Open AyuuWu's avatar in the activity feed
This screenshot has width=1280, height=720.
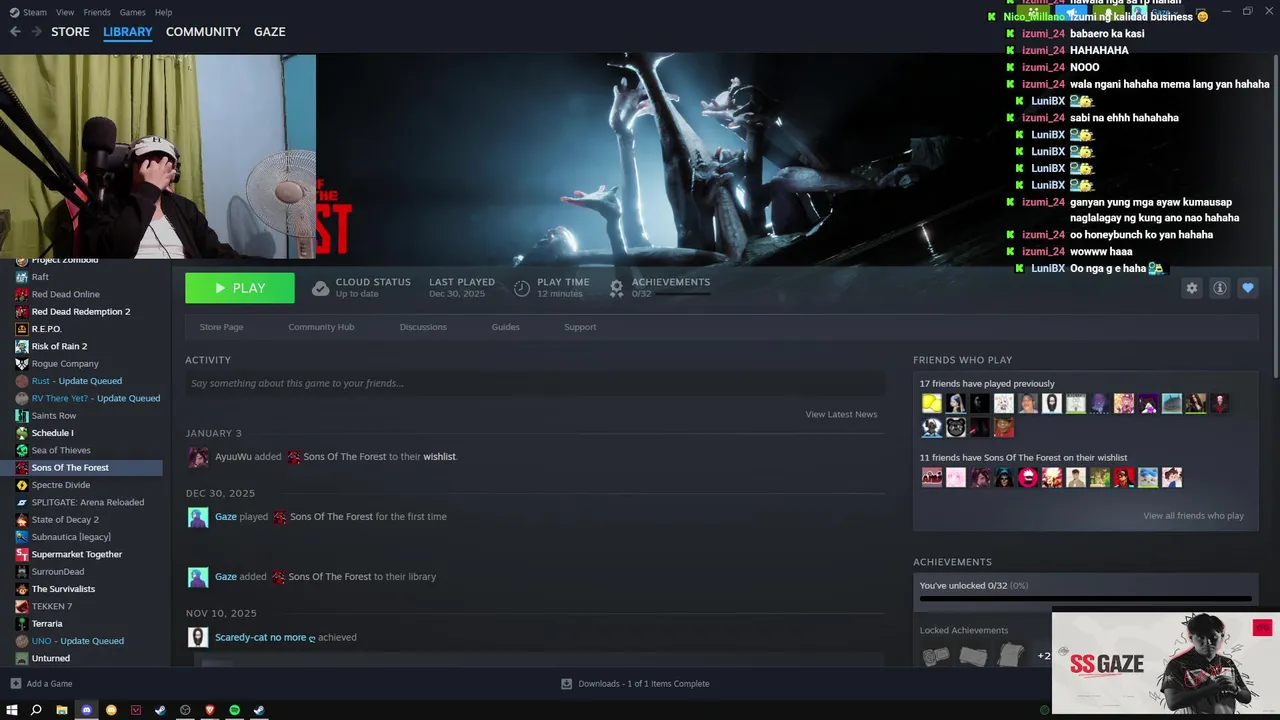pyautogui.click(x=198, y=457)
